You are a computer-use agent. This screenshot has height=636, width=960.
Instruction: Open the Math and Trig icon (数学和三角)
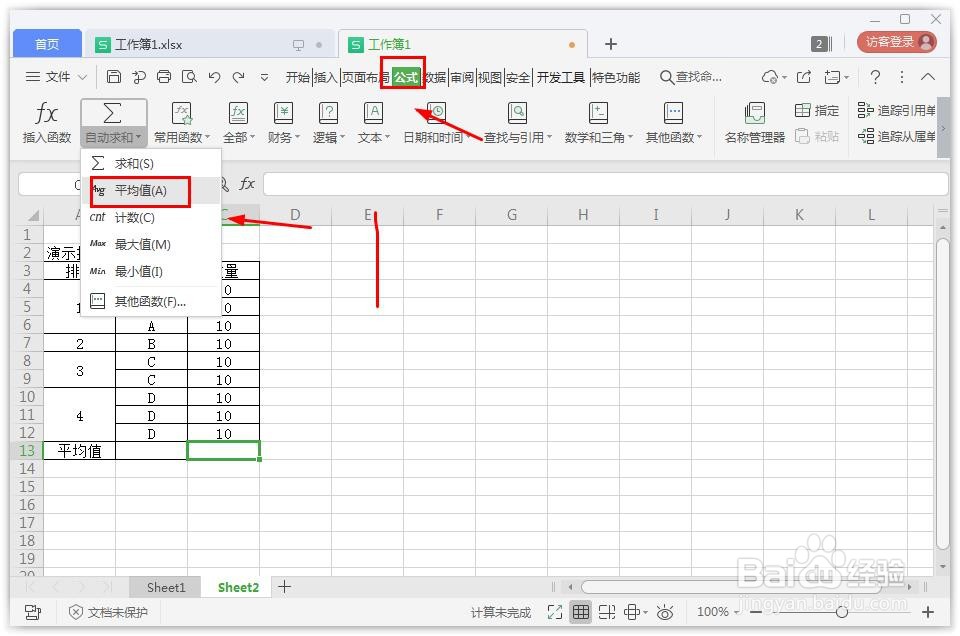coord(598,113)
